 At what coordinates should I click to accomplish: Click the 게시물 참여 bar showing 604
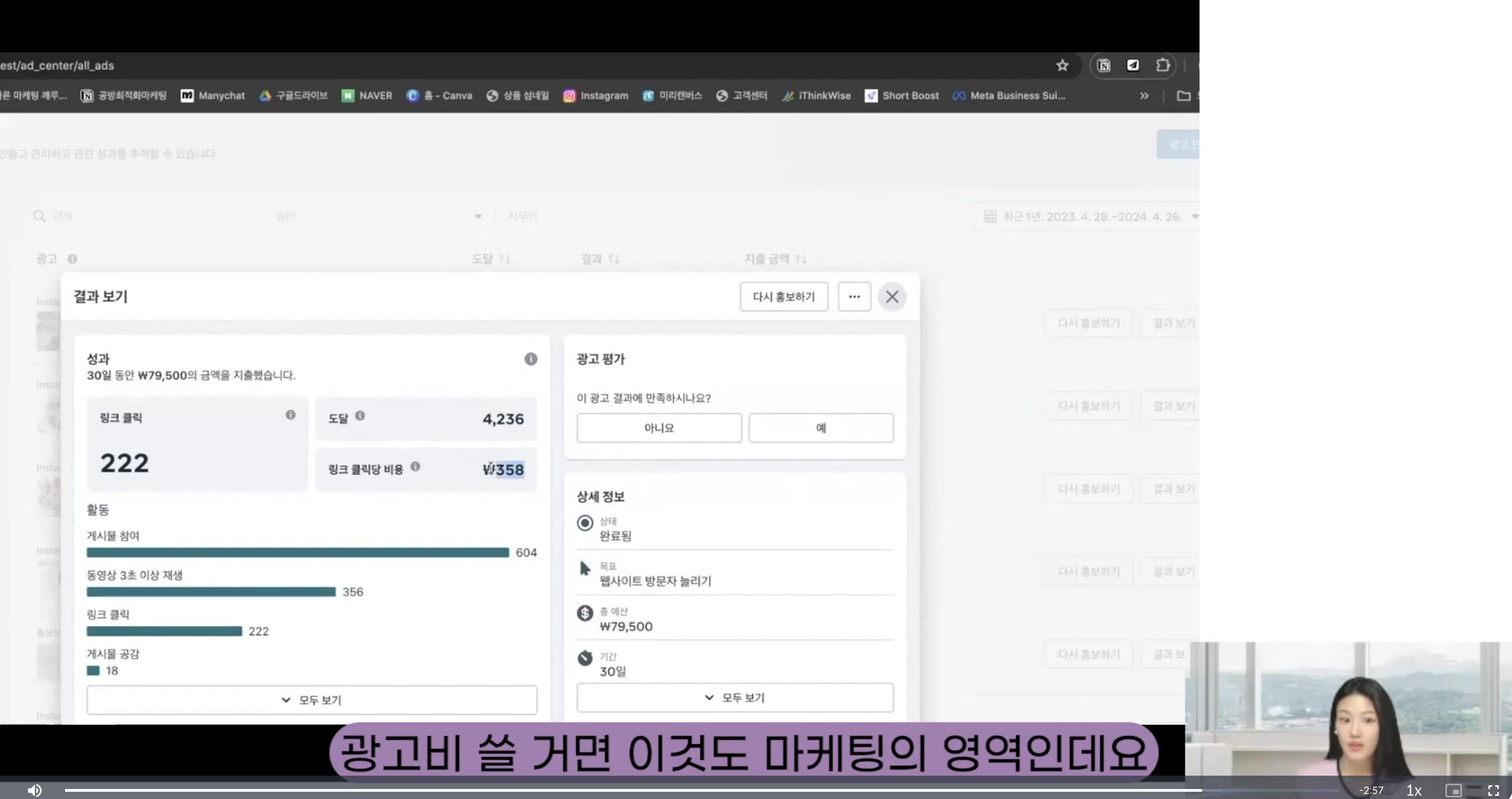point(298,553)
